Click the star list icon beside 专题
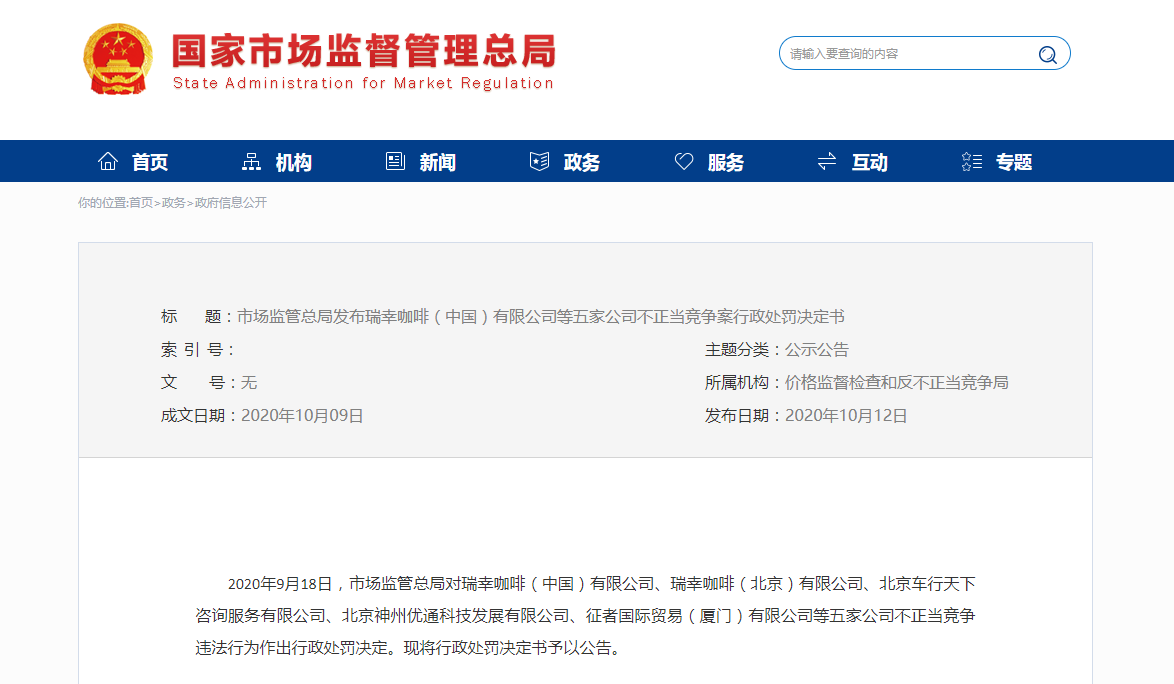 point(969,160)
